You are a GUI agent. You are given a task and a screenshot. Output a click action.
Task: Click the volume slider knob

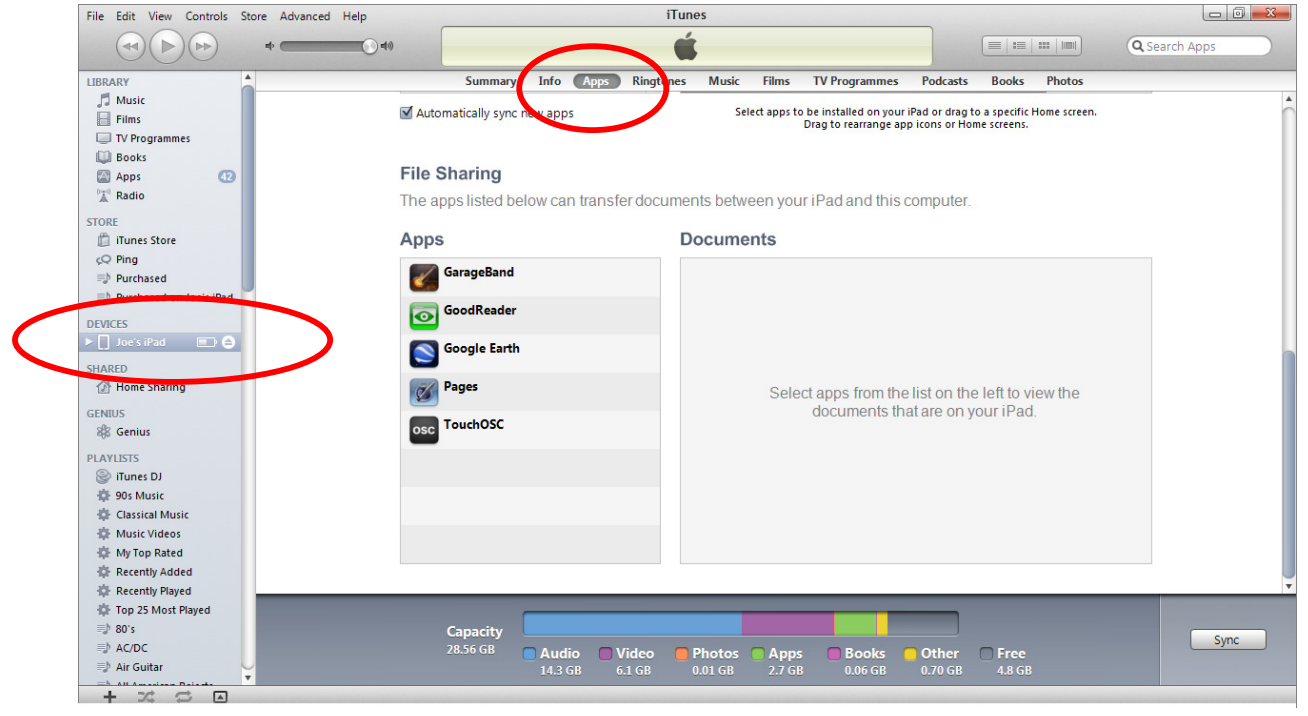pyautogui.click(x=370, y=46)
